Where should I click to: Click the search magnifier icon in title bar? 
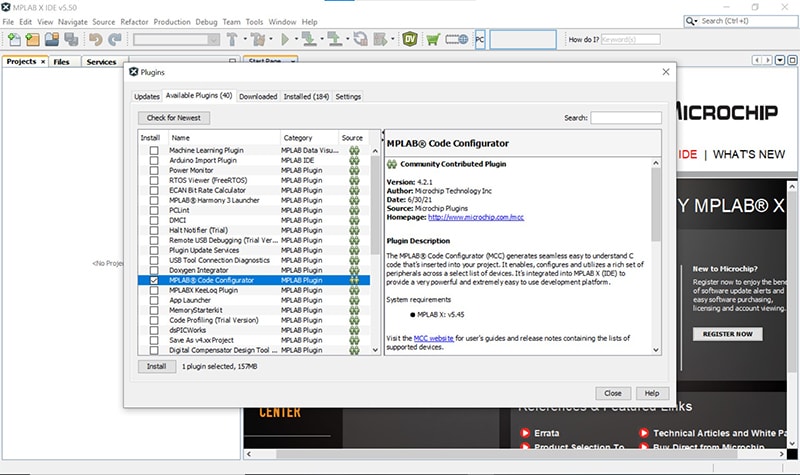click(690, 21)
